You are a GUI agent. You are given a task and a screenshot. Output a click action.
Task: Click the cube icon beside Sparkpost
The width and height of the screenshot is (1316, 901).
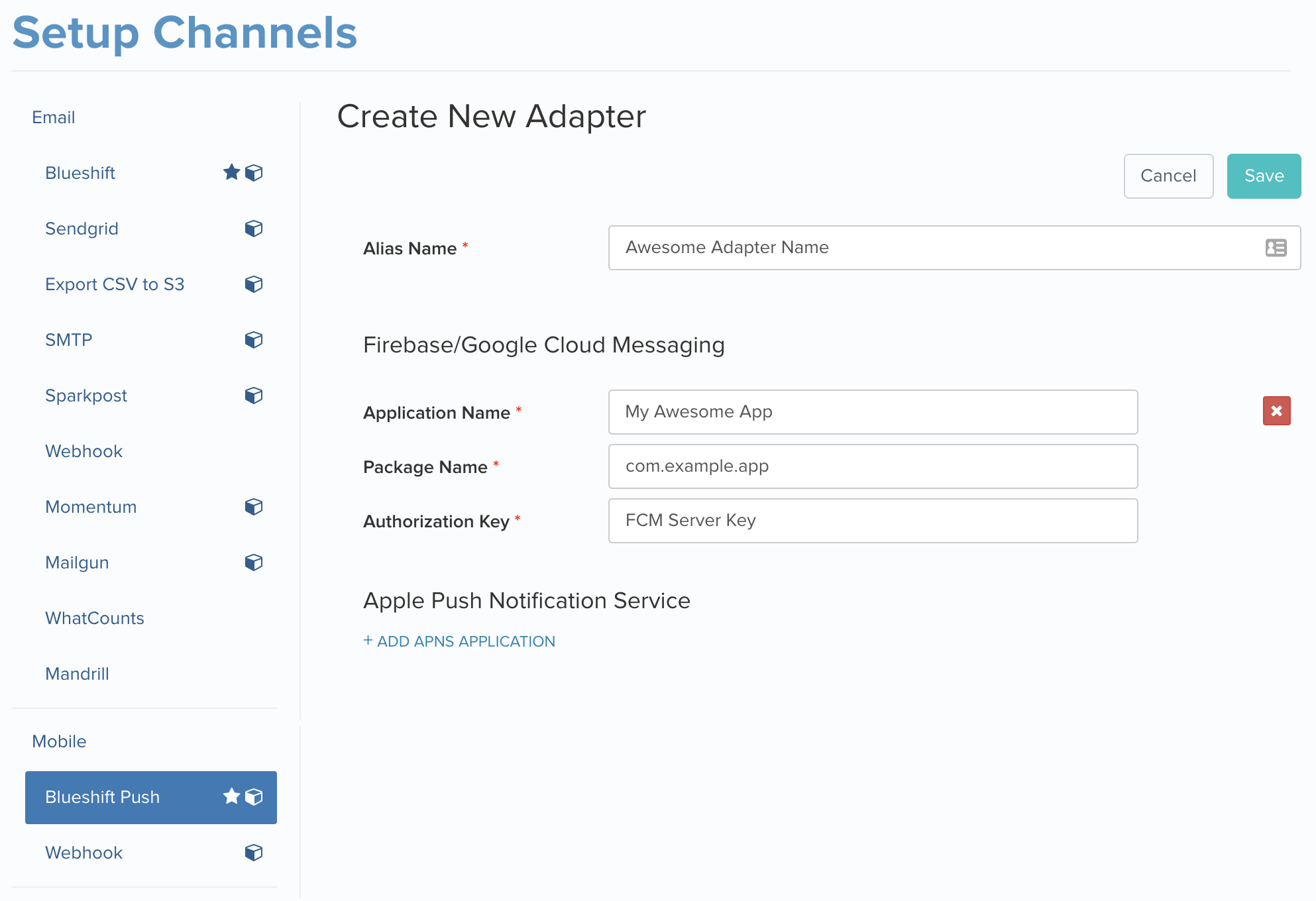(x=254, y=396)
